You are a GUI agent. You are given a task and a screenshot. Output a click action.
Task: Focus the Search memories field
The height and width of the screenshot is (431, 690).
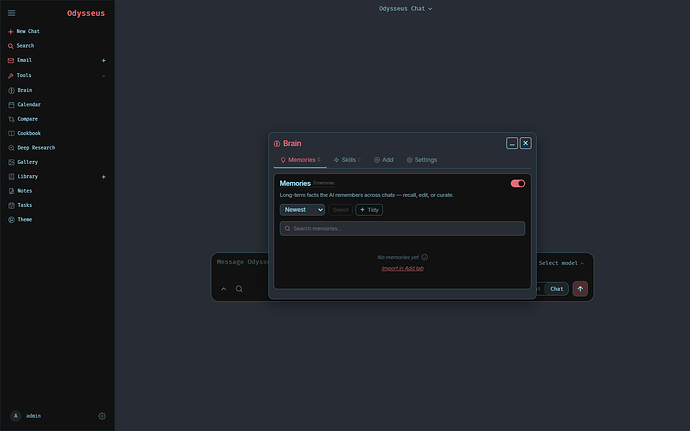402,228
